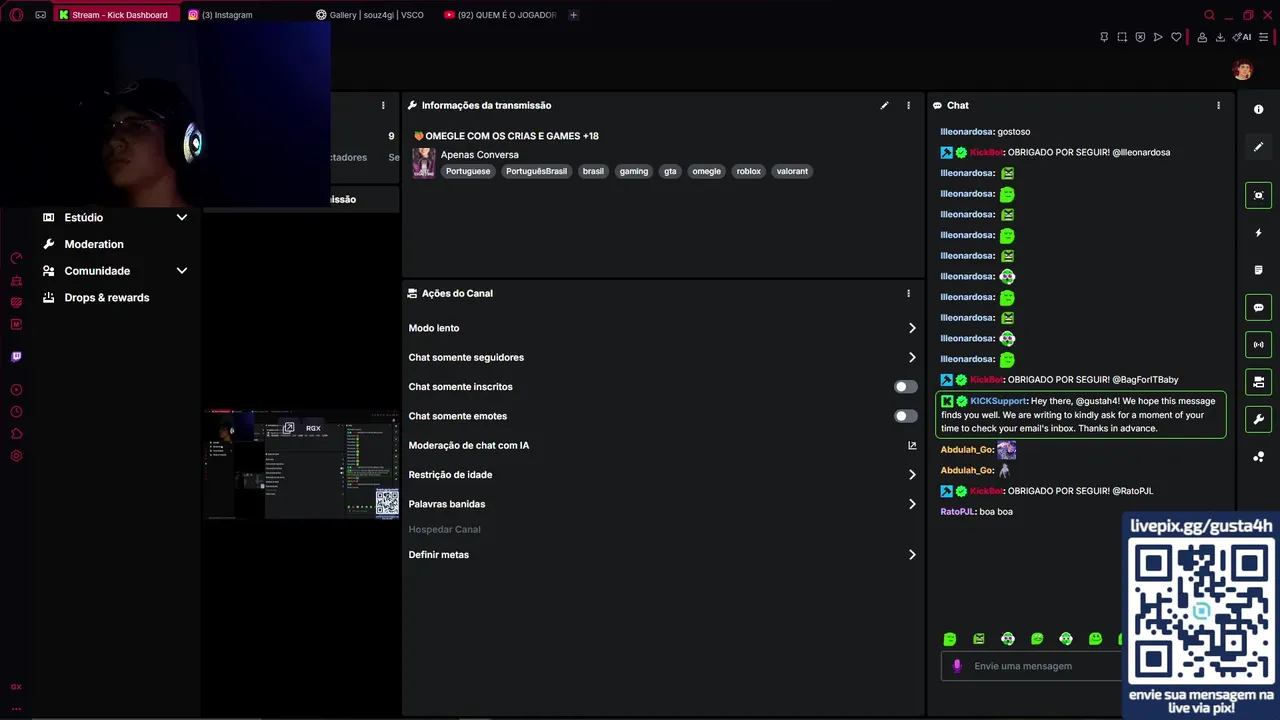Click the Workspaces icon beside the Opera logo
The width and height of the screenshot is (1280, 720).
point(41,15)
